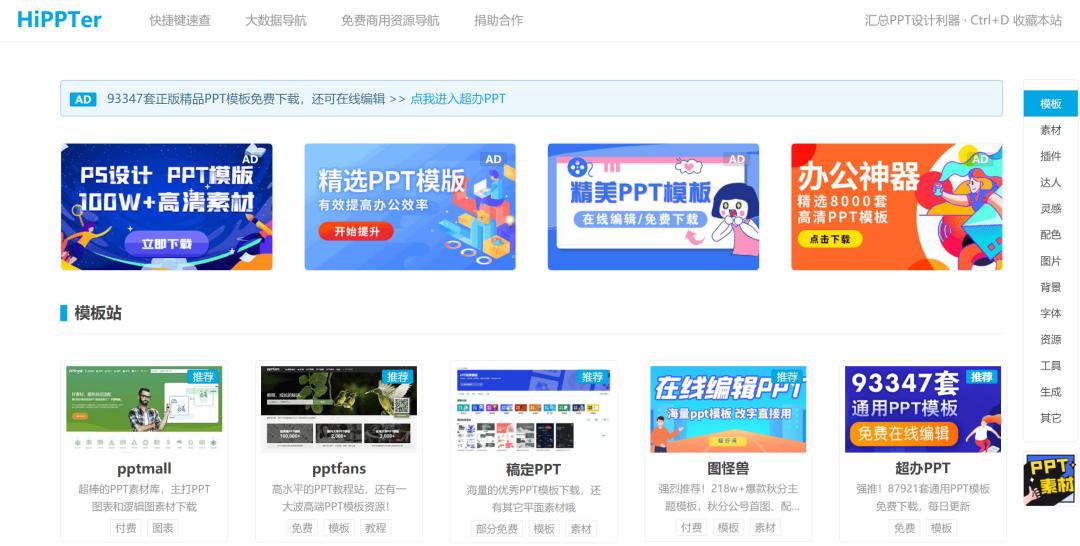Open 精美PPT模板 banner ad

pyautogui.click(x=653, y=207)
